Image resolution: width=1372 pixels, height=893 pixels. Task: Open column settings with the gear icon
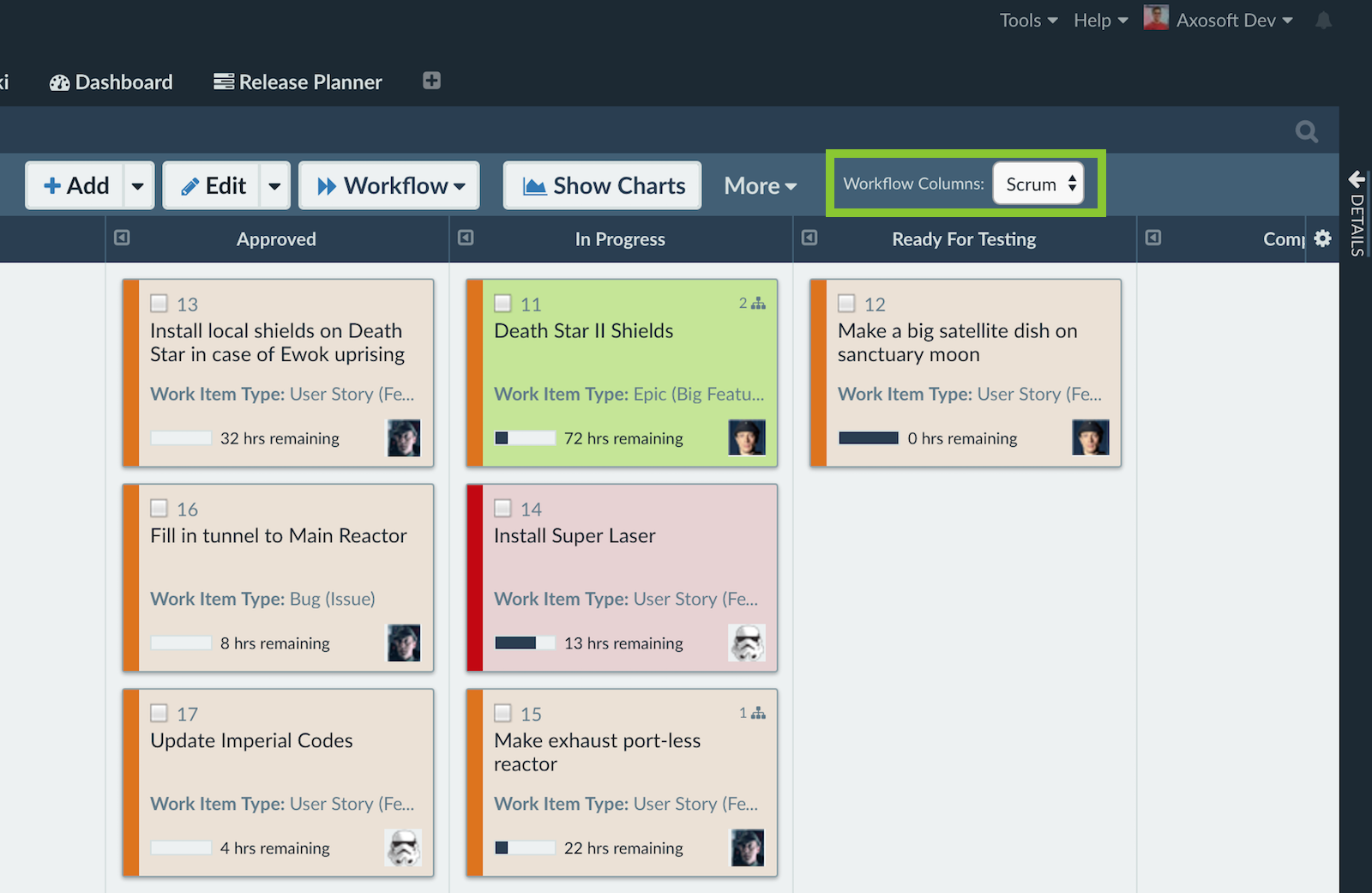click(1323, 239)
